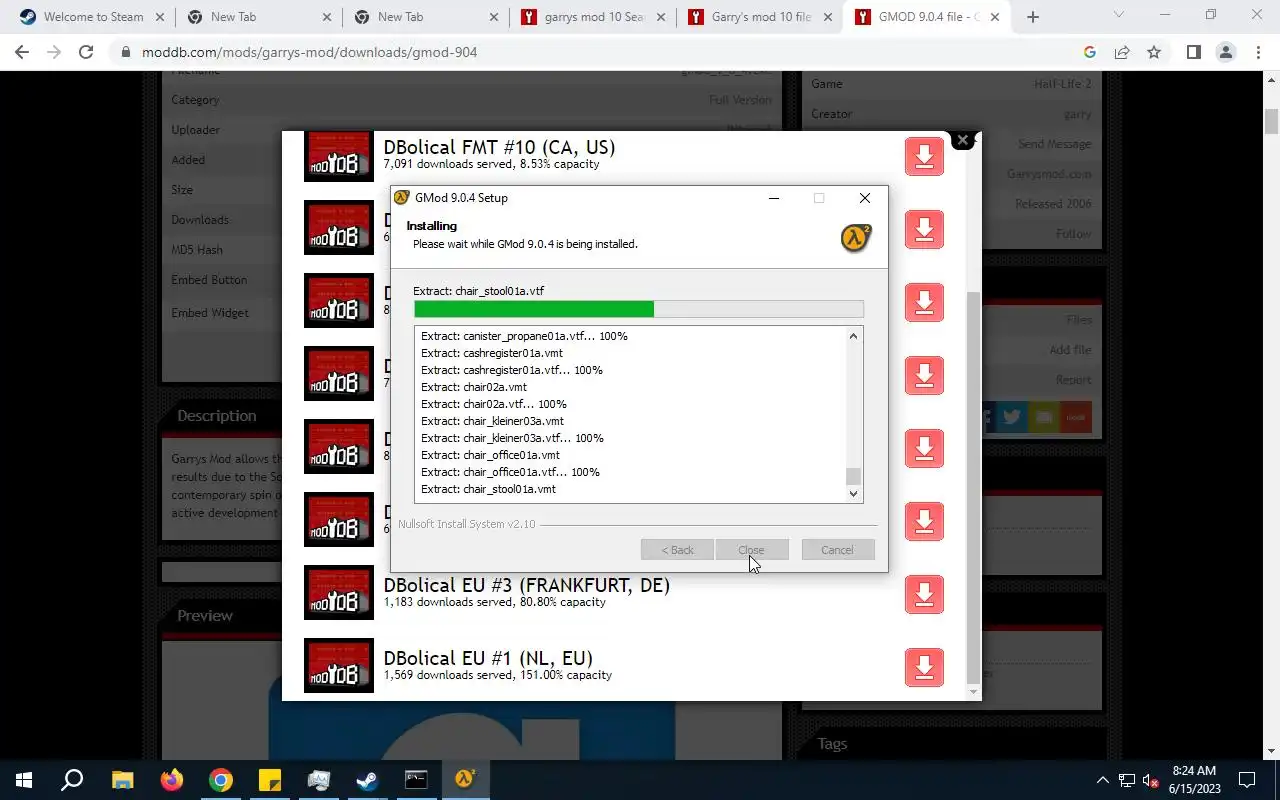Open GMod installer taskbar icon
The image size is (1280, 800).
pyautogui.click(x=465, y=780)
